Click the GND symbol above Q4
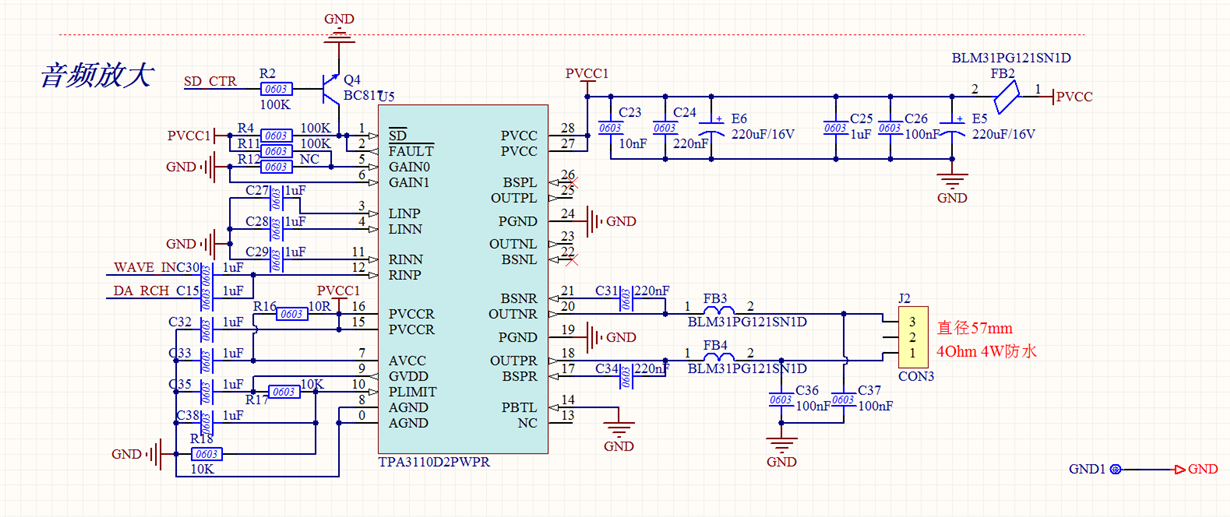The width and height of the screenshot is (1230, 517). (339, 34)
